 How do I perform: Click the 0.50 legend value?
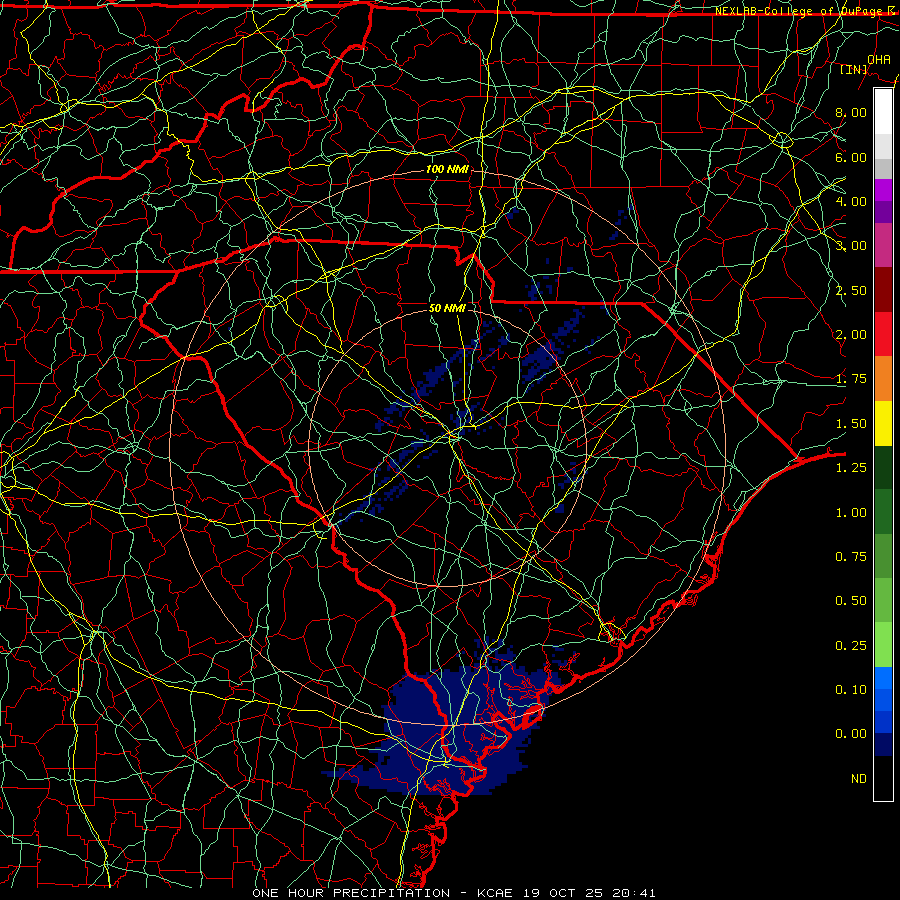click(x=851, y=601)
